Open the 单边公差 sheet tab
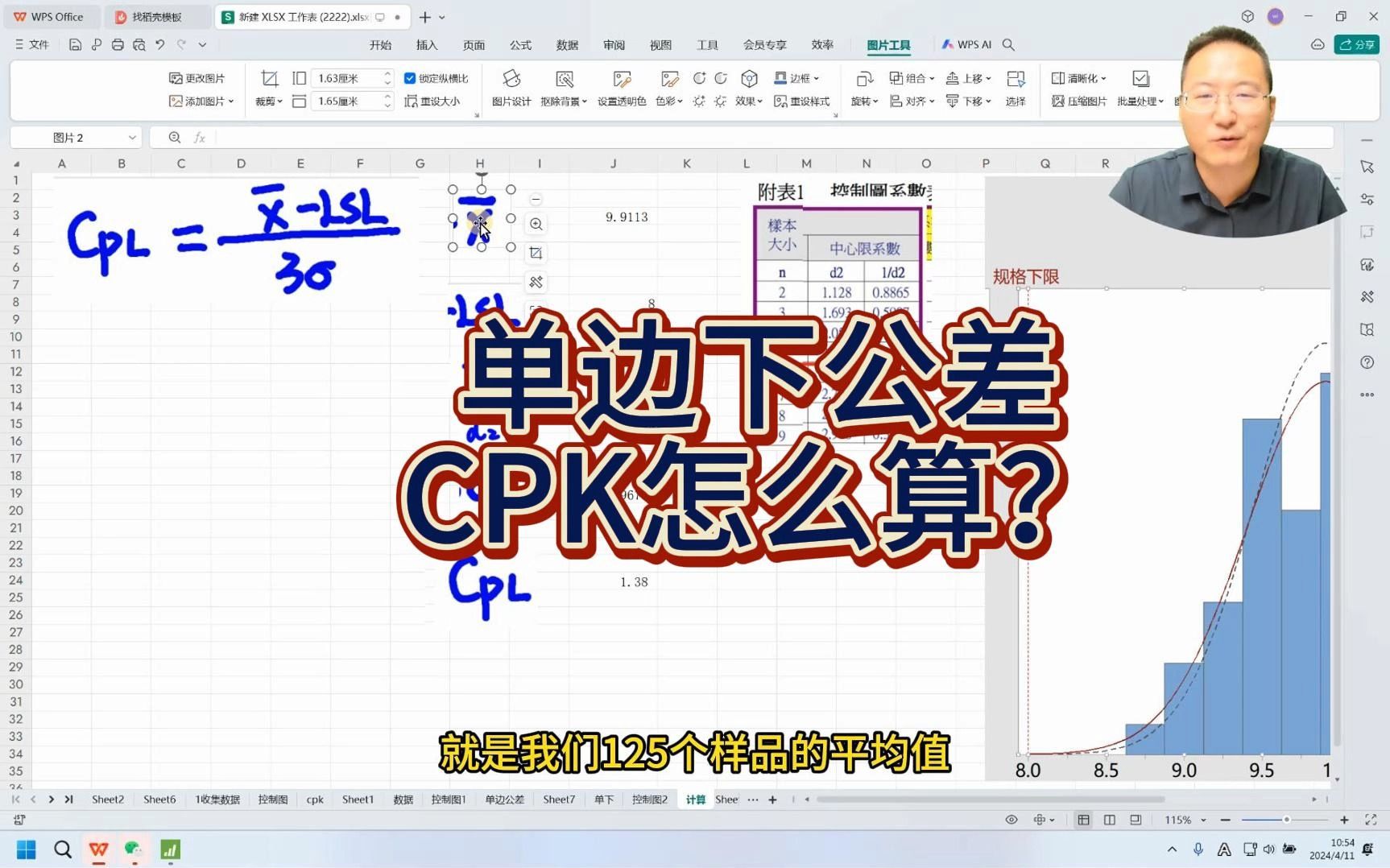1390x868 pixels. pos(504,800)
